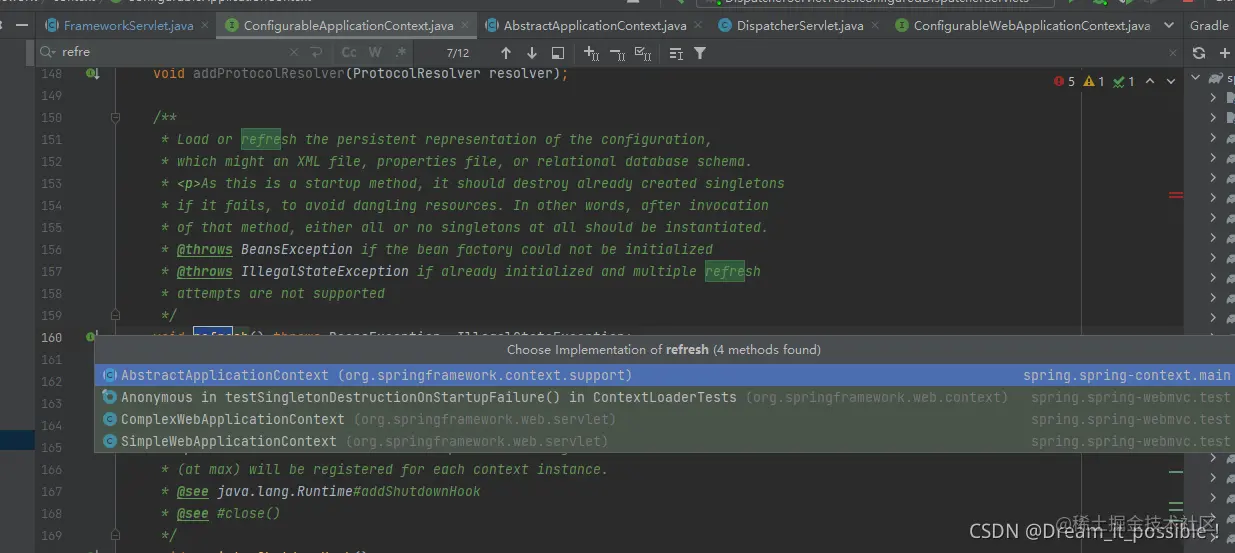Click the highlighted 'refresh' on line 157
1235x553 pixels.
[733, 272]
